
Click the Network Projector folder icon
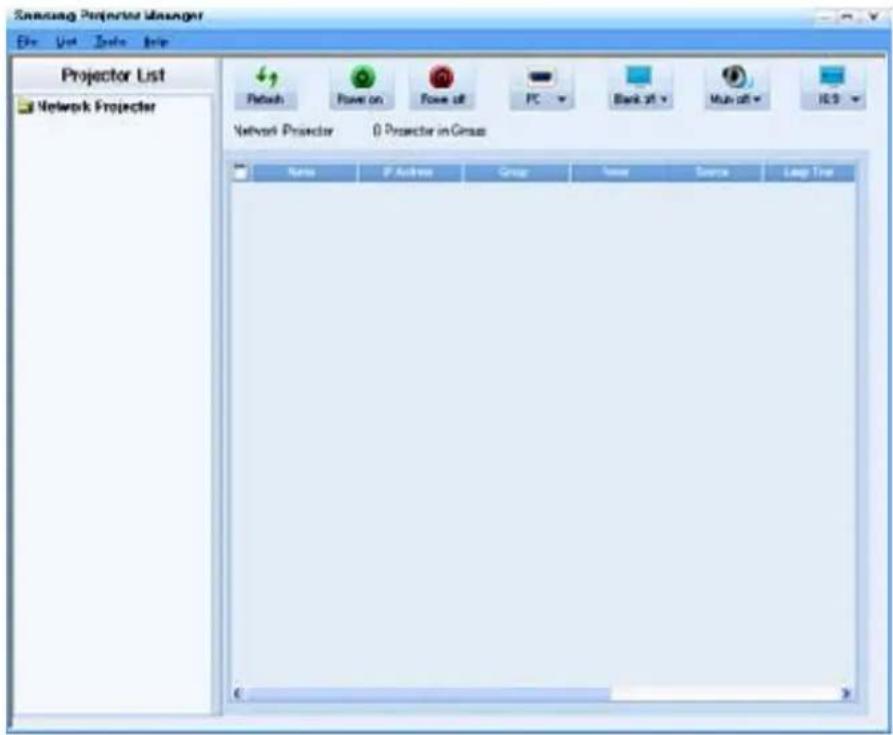tap(26, 106)
